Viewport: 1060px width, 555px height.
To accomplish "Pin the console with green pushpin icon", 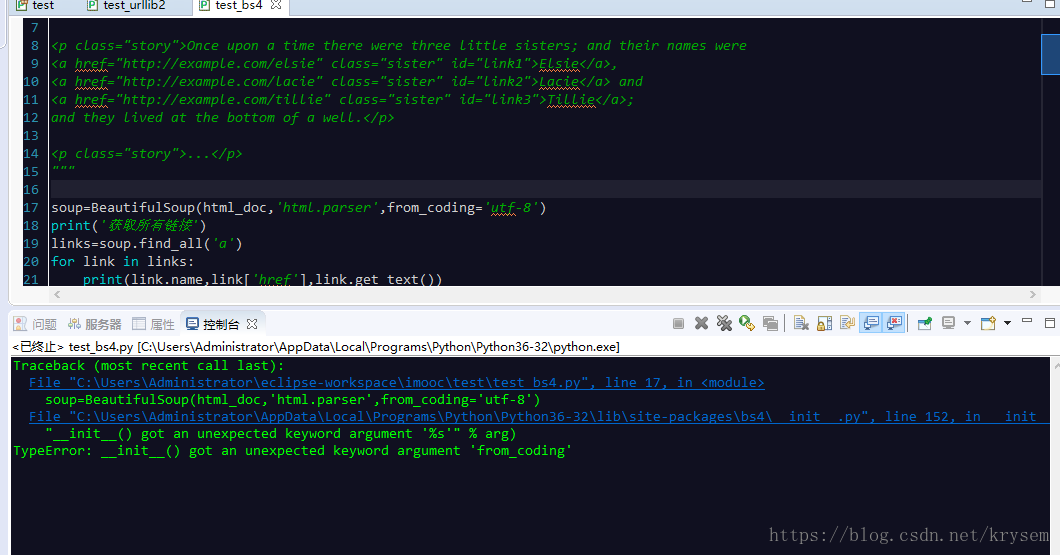I will (x=924, y=324).
